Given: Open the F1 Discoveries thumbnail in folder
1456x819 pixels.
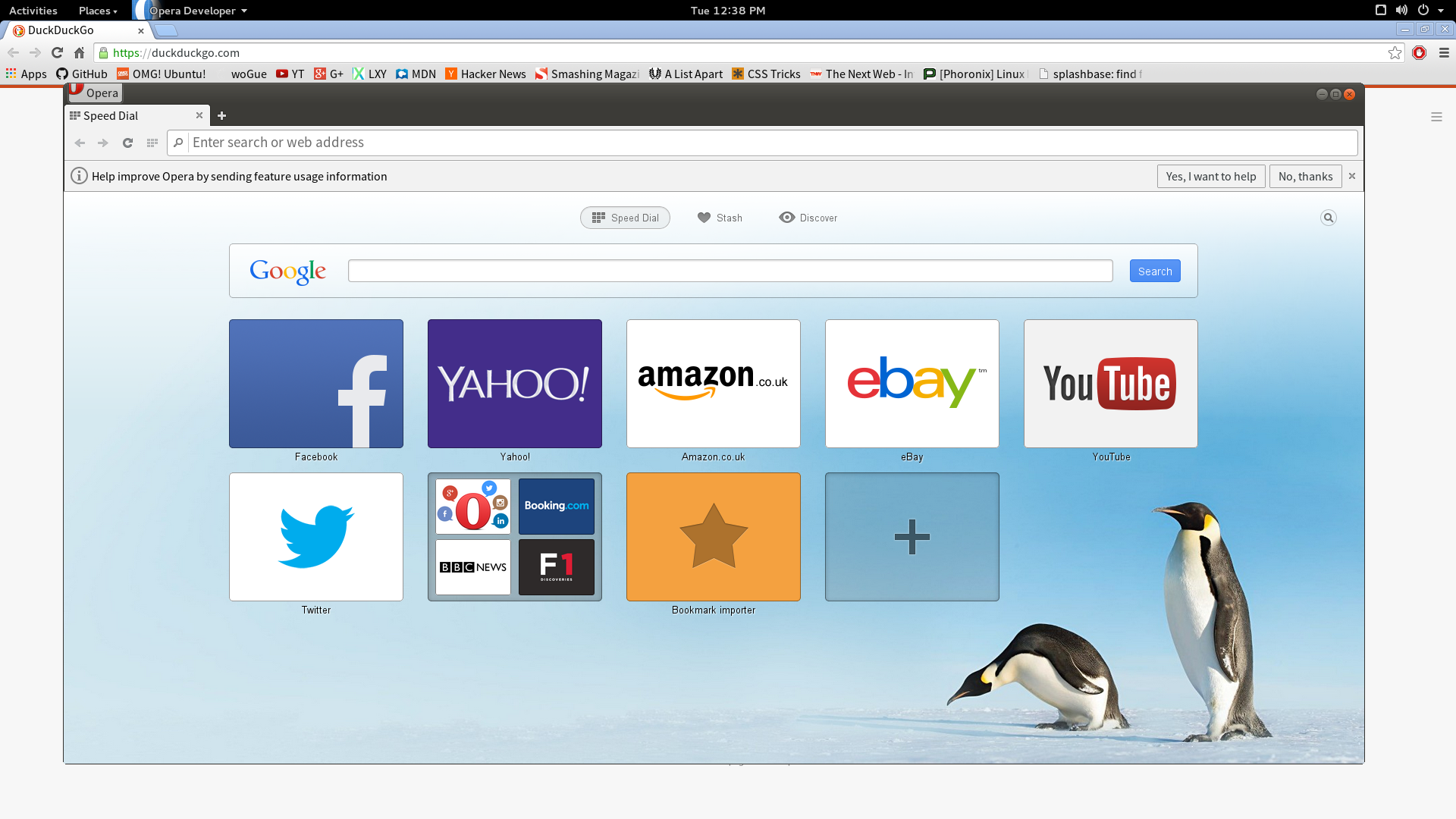Looking at the screenshot, I should 557,567.
